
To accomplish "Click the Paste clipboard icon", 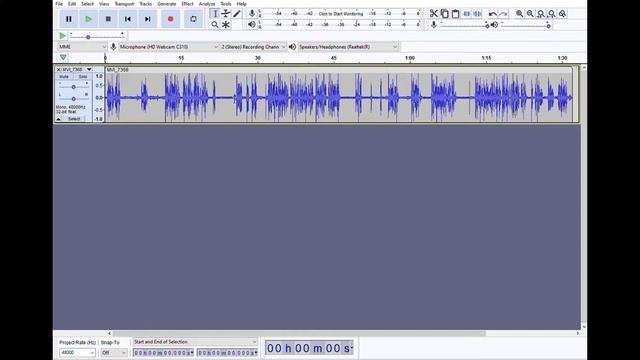I will point(456,14).
